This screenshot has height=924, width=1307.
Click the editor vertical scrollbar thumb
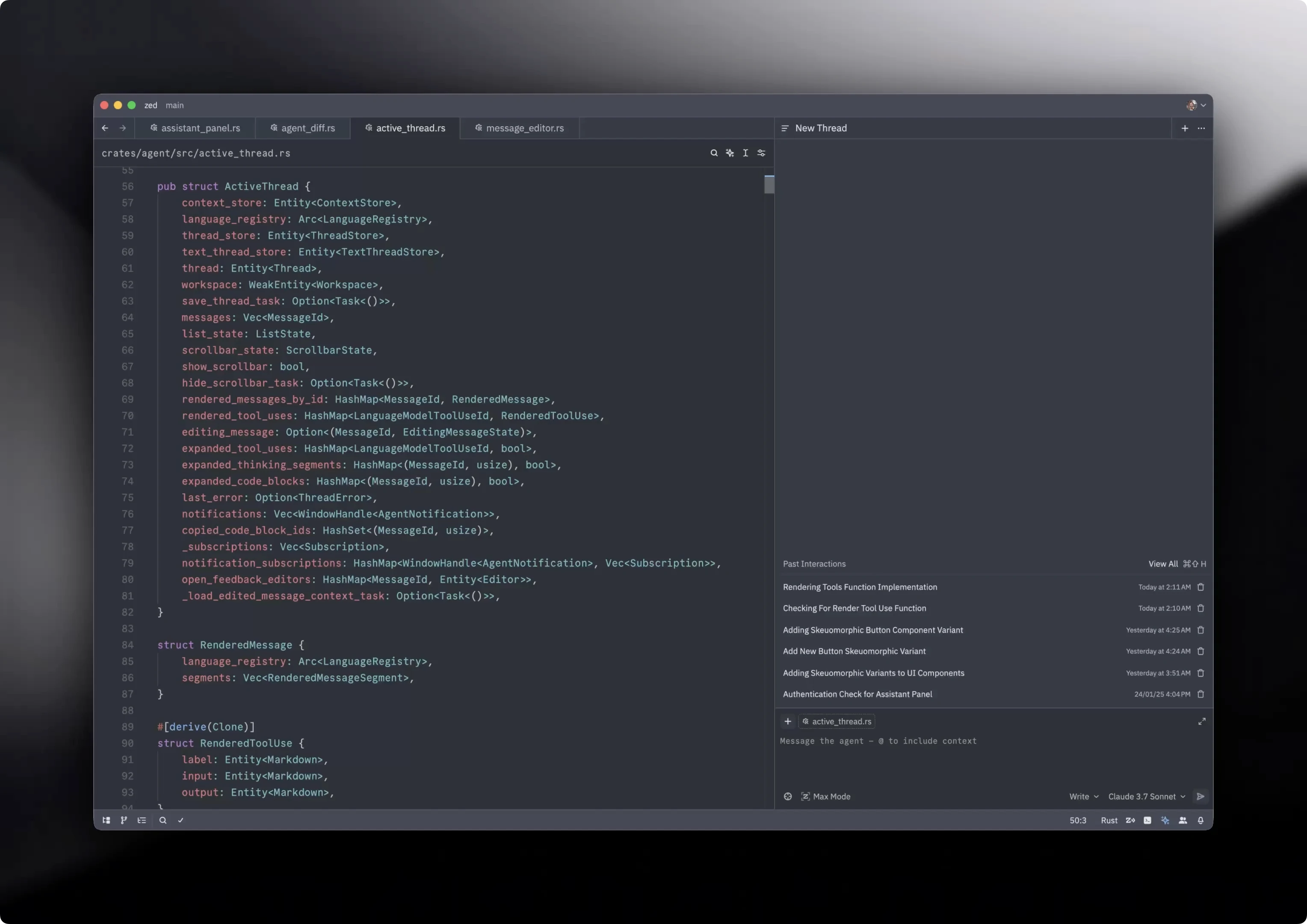pos(769,184)
